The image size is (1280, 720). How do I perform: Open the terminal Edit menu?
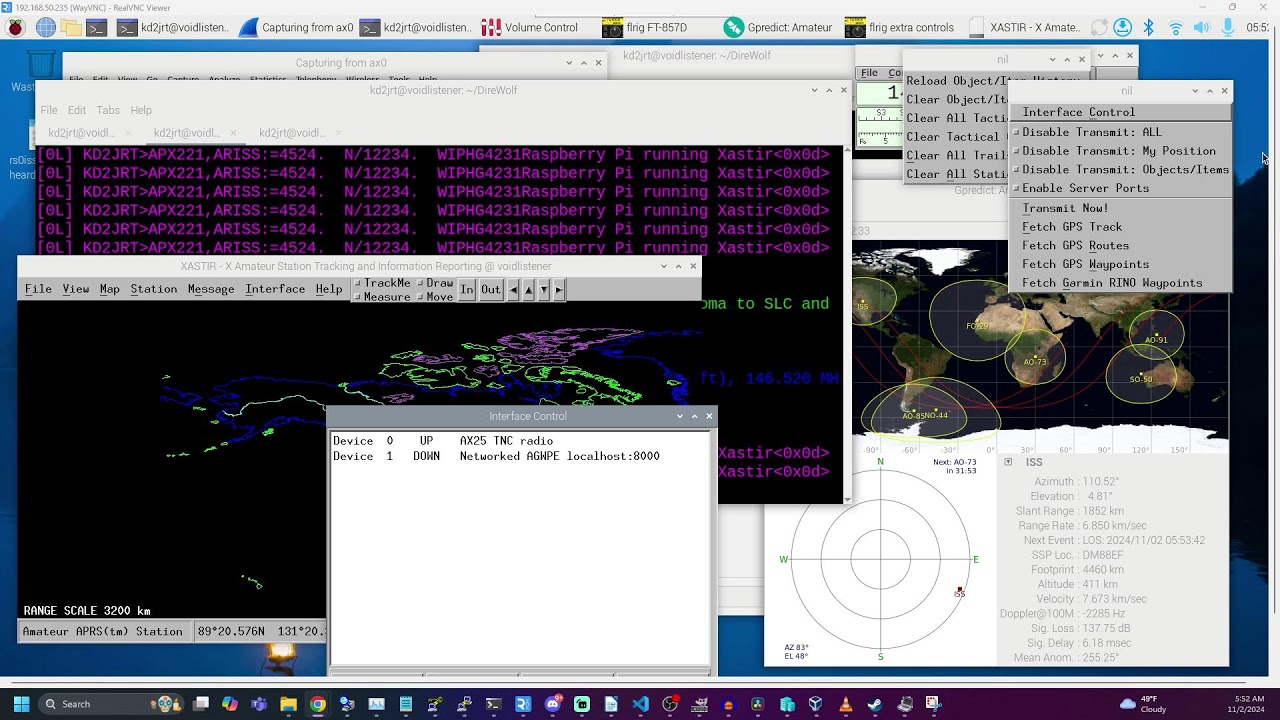point(77,110)
